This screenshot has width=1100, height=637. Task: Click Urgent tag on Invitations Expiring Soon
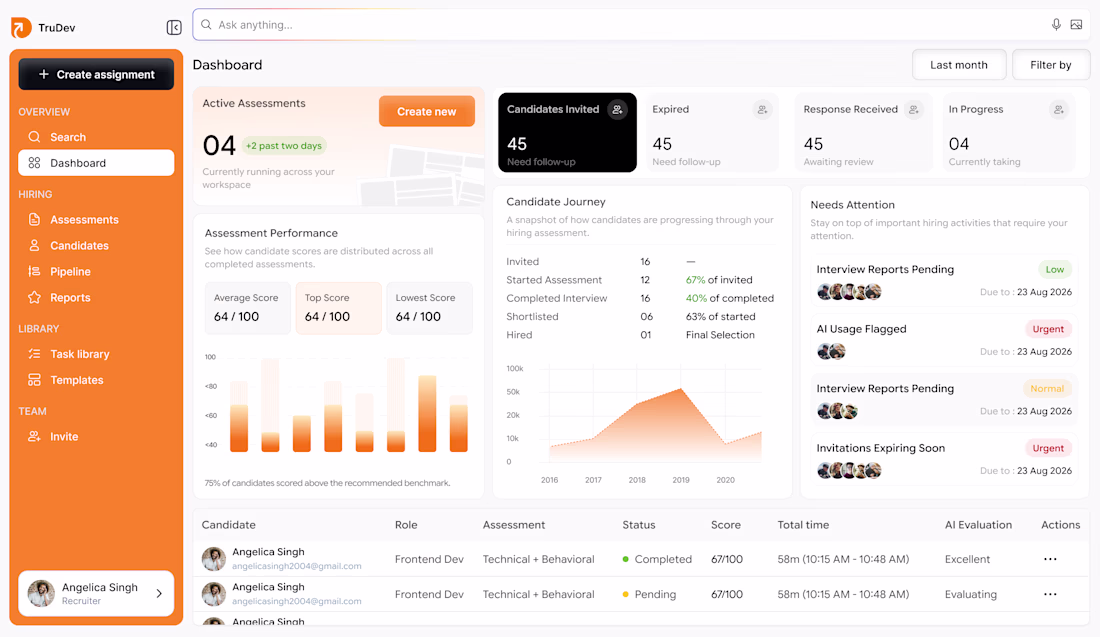(1048, 448)
